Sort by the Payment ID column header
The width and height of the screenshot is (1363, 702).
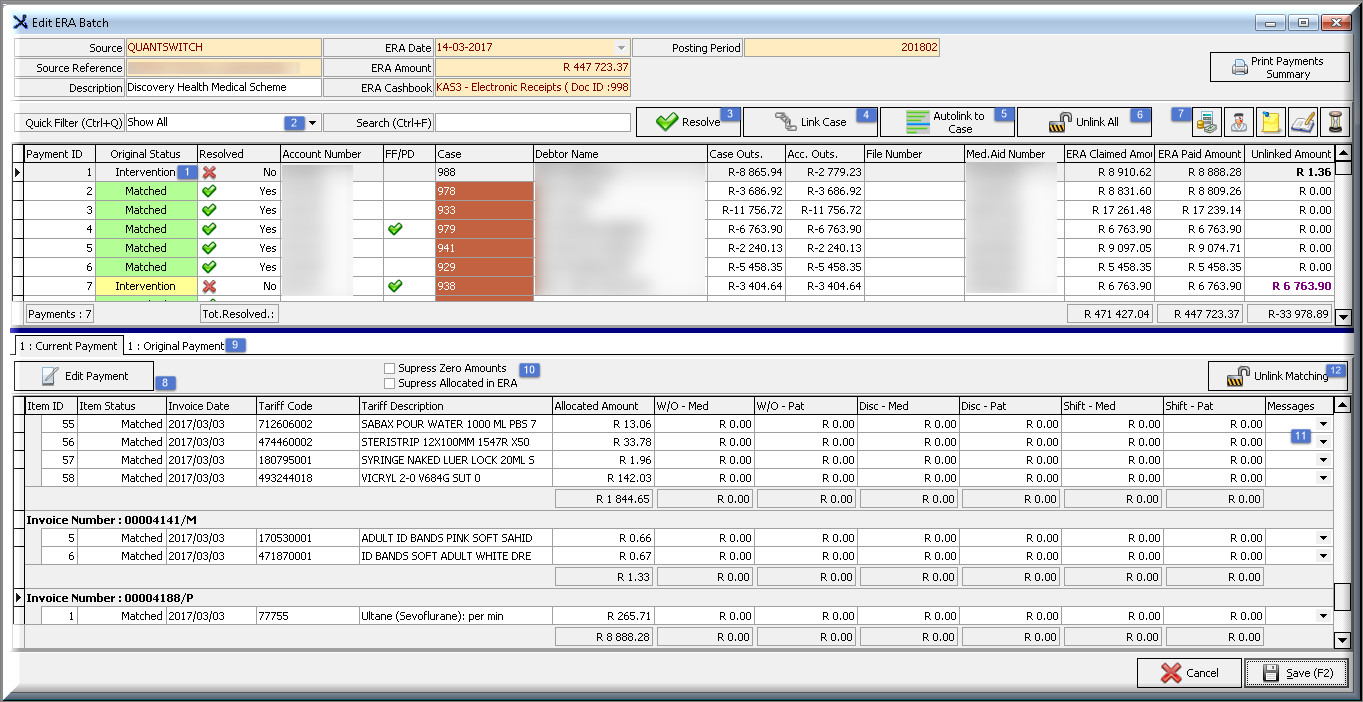click(59, 154)
